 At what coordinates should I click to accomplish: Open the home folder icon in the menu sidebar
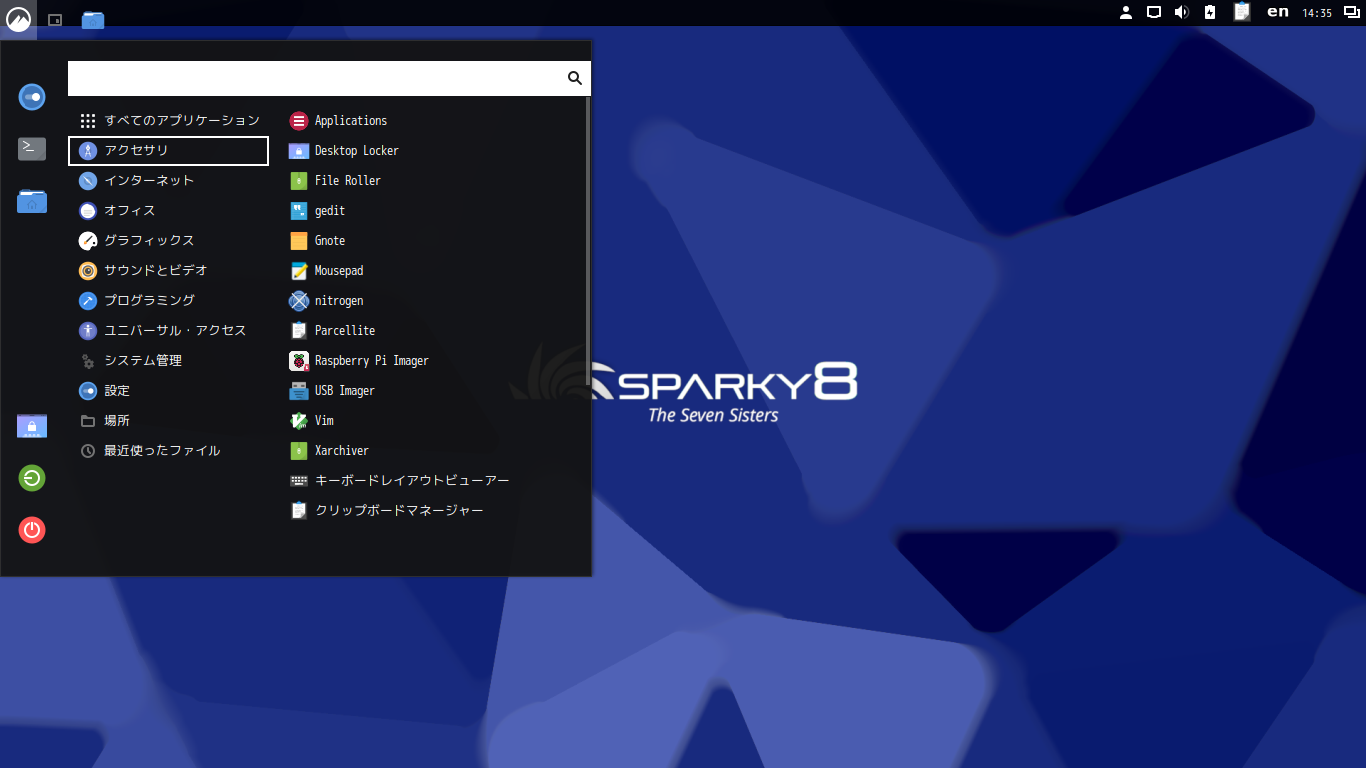coord(32,201)
